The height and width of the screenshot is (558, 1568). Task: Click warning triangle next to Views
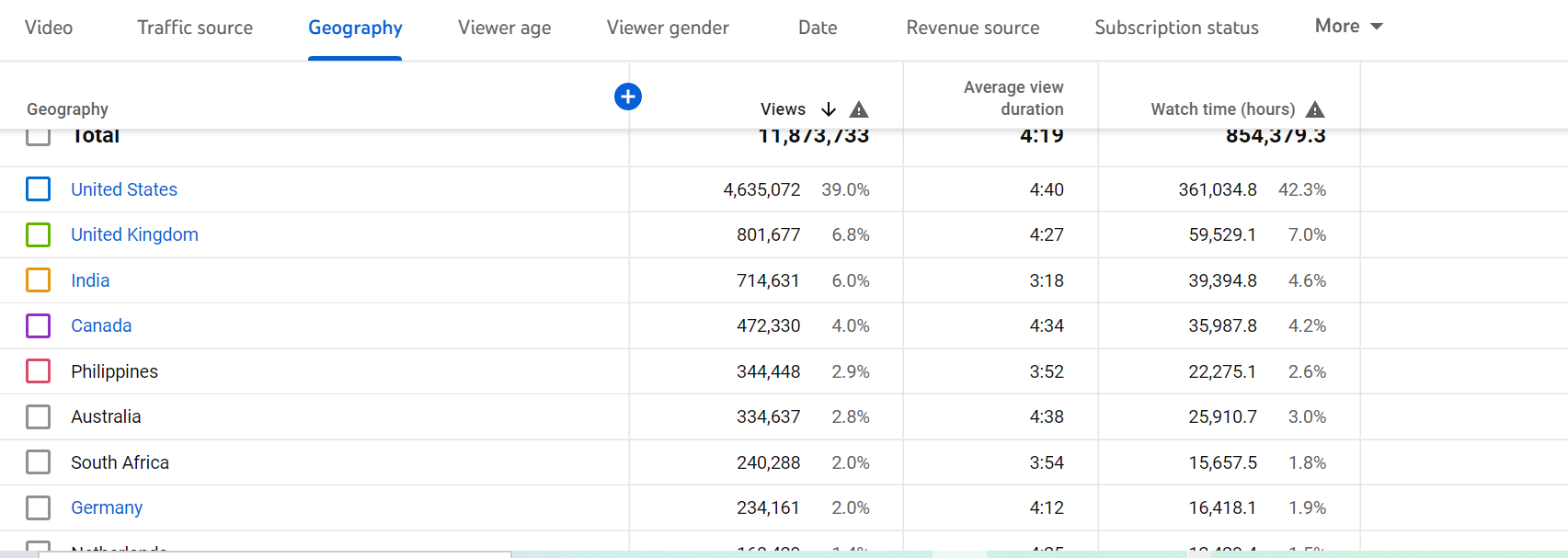point(859,109)
